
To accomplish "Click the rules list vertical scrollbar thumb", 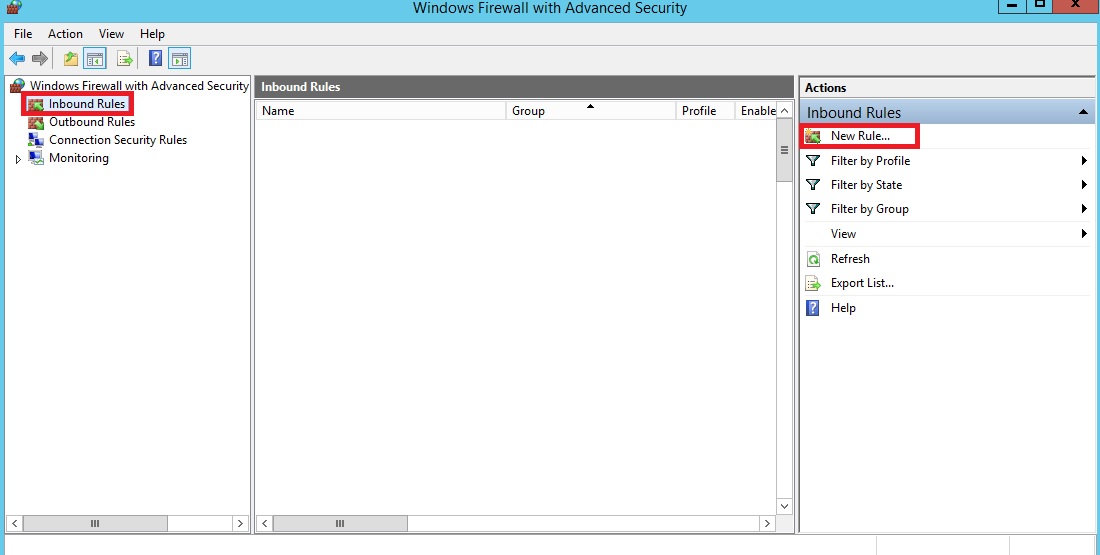I will 784,151.
